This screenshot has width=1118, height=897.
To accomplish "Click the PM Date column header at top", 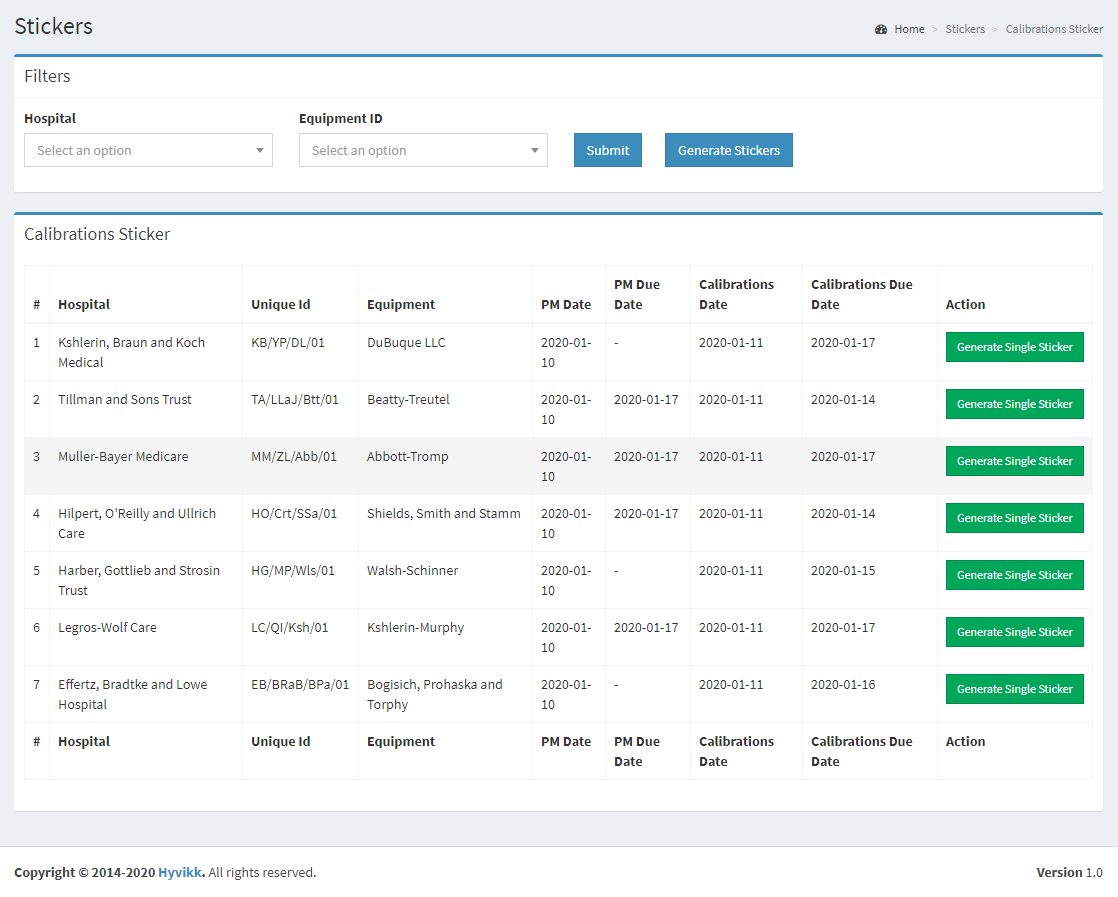I will click(565, 304).
